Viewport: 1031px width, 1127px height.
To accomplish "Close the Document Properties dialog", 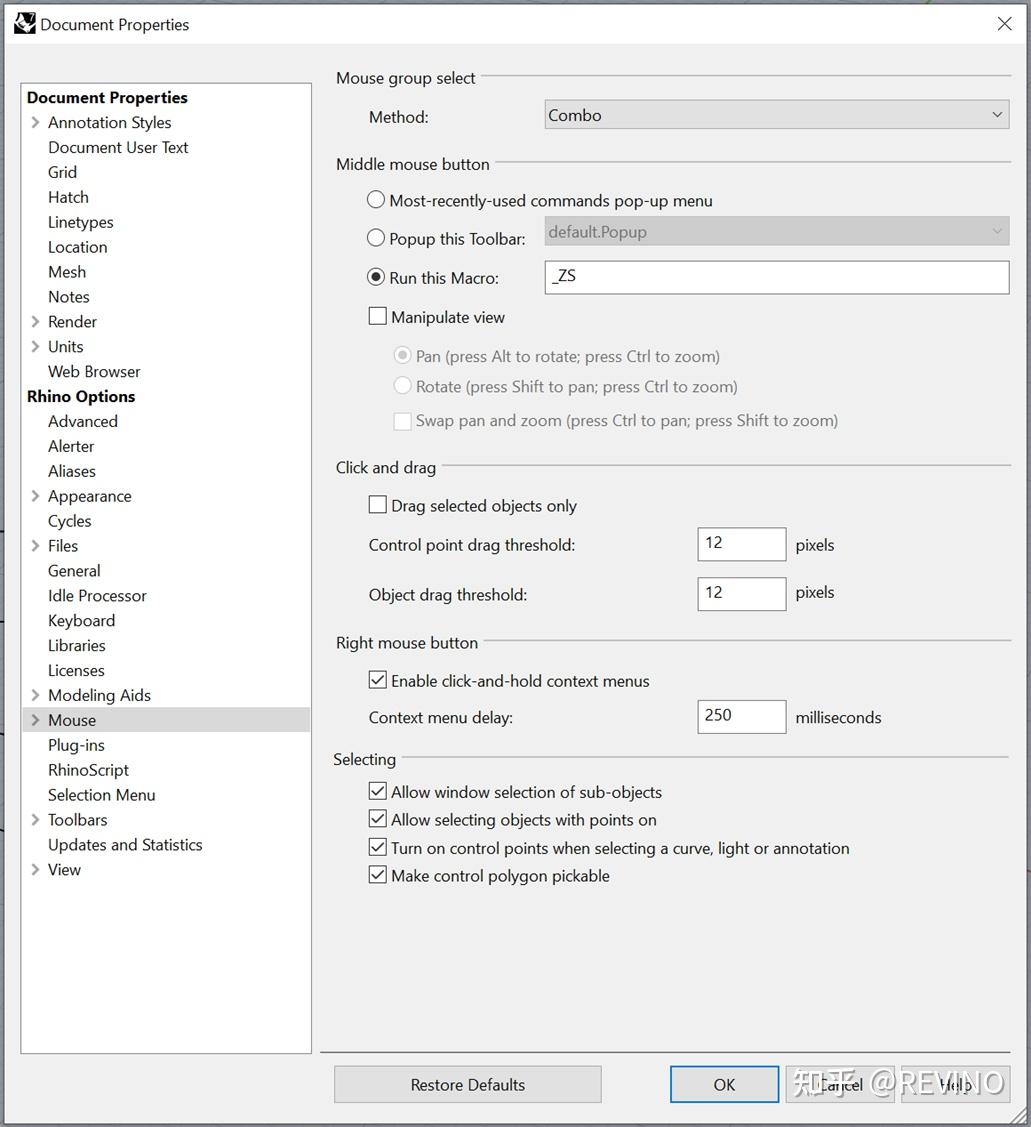I will pos(1004,24).
